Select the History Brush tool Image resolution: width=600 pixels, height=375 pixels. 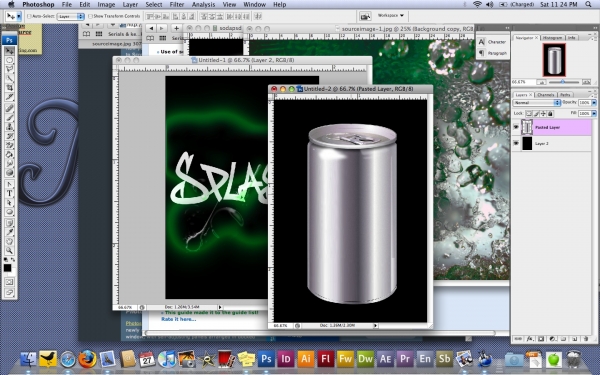click(10, 136)
